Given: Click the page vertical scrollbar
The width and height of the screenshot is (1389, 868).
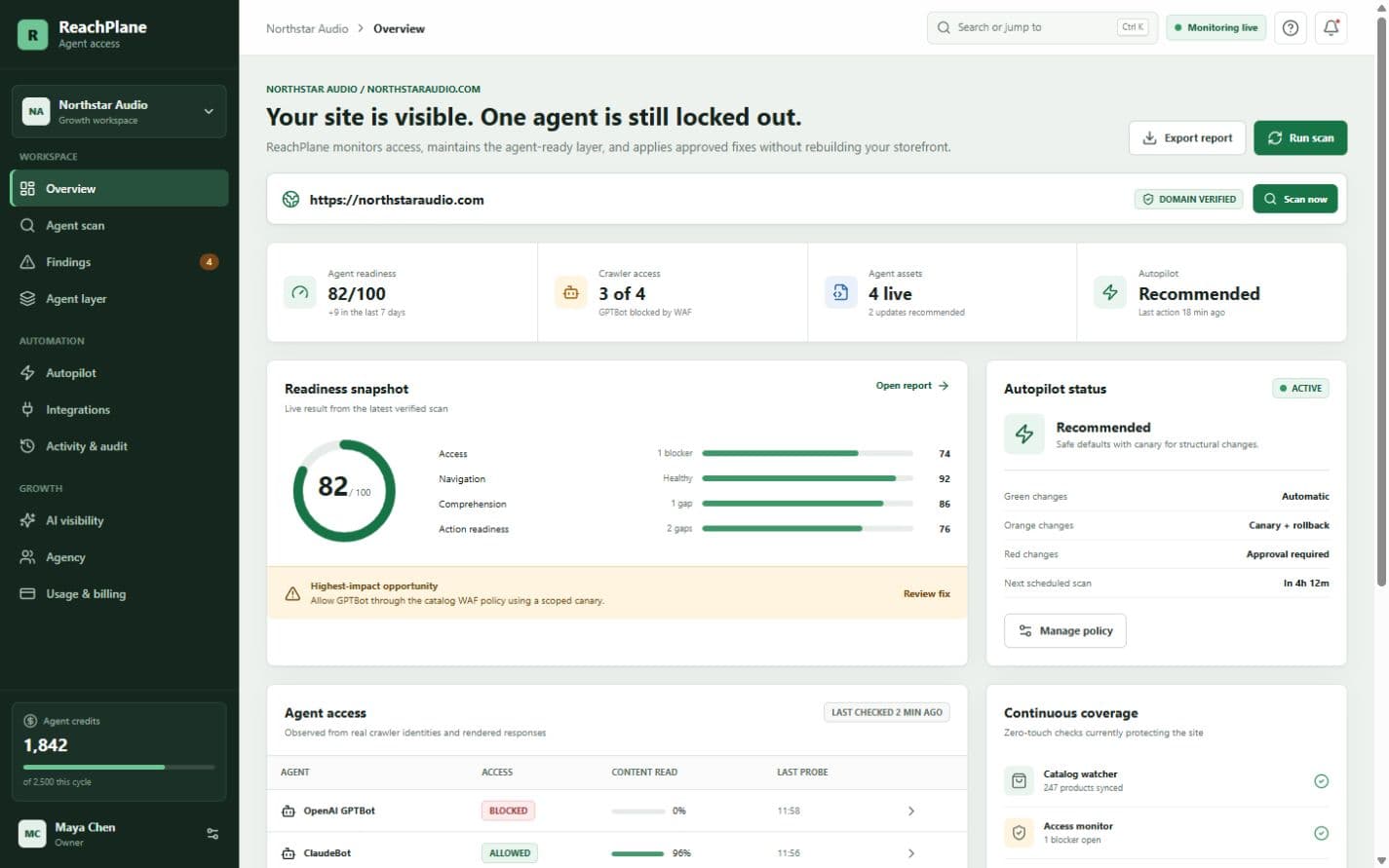Looking at the screenshot, I should click(1381, 302).
